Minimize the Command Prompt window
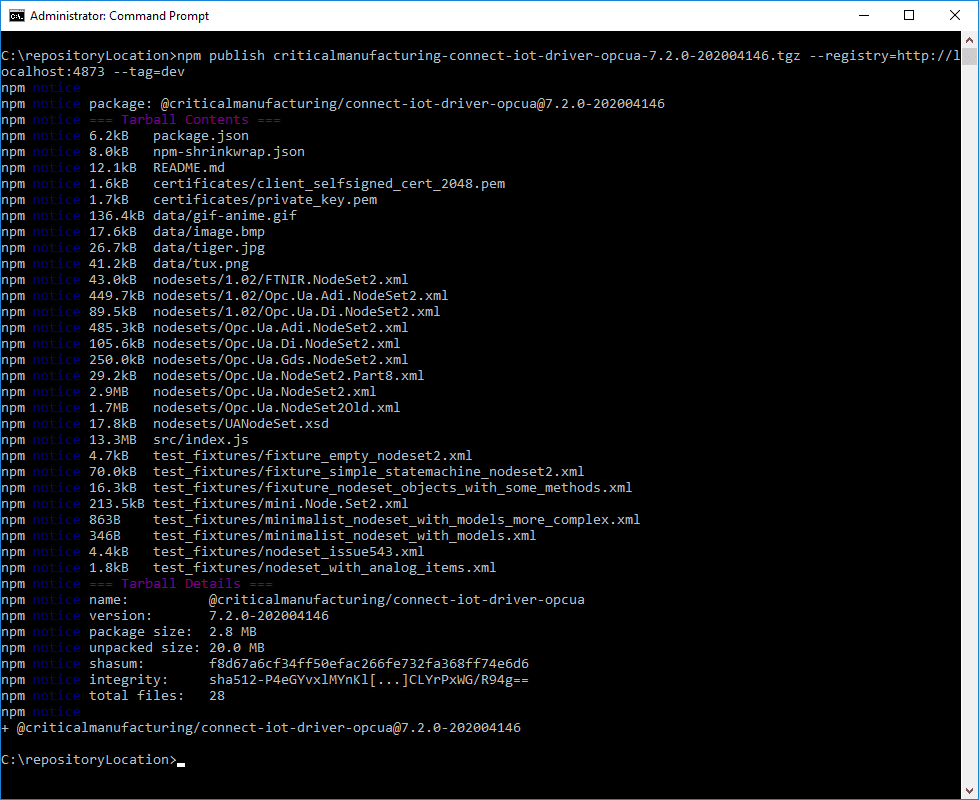 pyautogui.click(x=864, y=16)
